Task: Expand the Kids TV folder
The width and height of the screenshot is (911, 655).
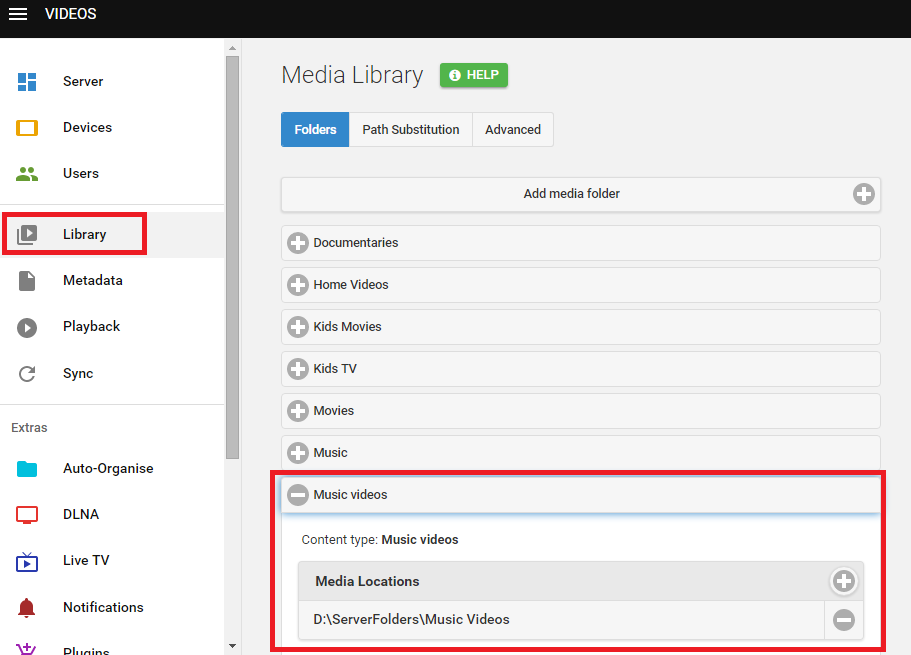Action: pyautogui.click(x=298, y=369)
